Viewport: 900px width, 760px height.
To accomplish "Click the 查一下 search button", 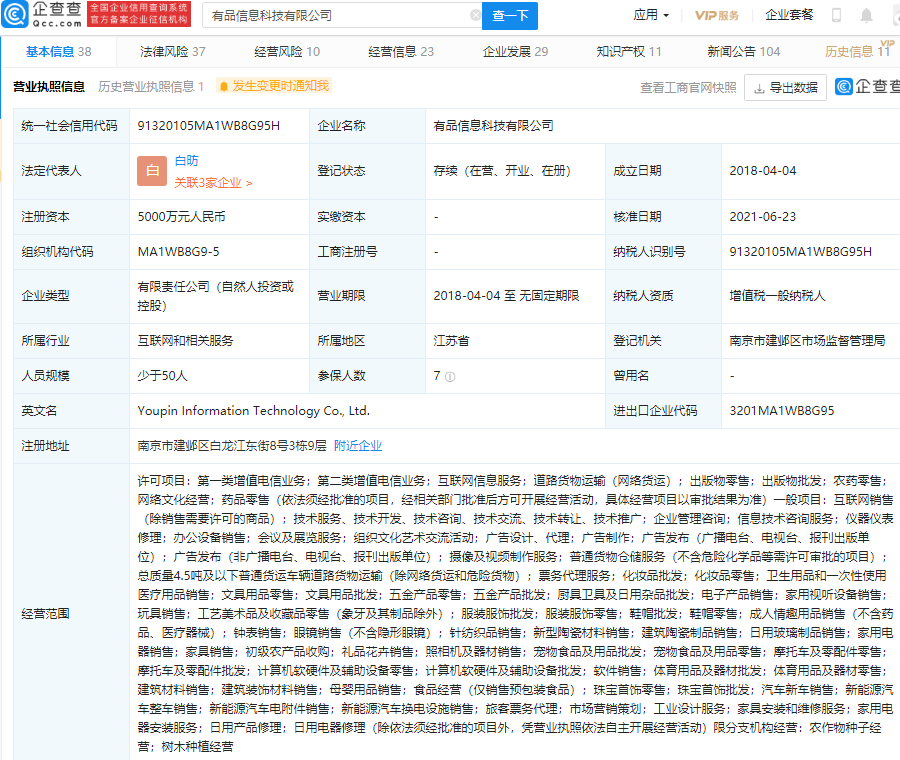I will tap(511, 15).
